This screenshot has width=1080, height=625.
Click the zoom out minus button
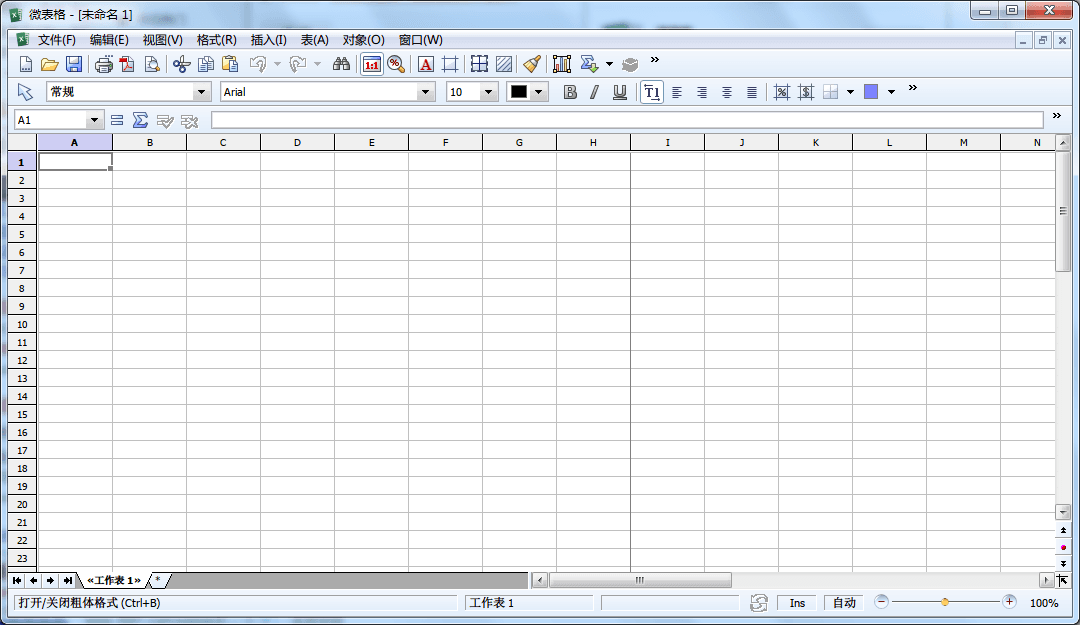(882, 602)
